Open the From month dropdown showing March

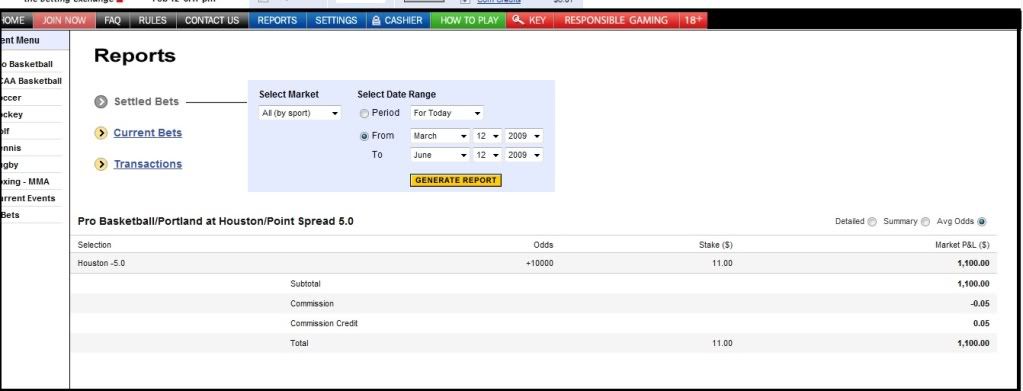[x=440, y=136]
